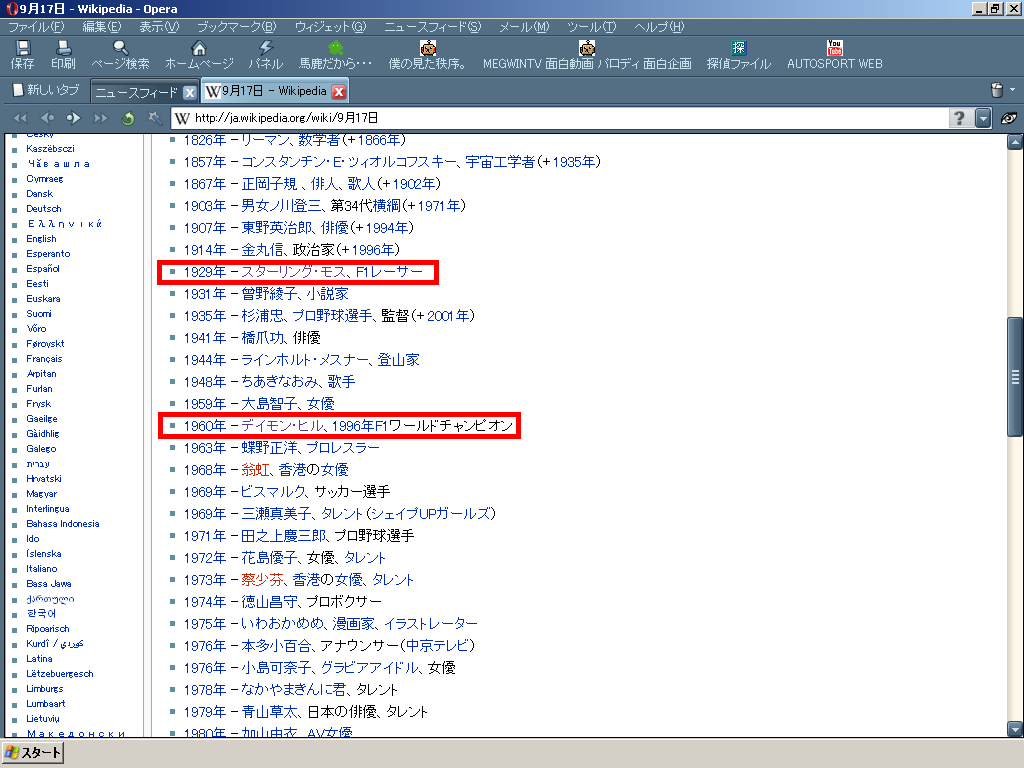Open the 僕の見た秩序 bookmark icon
This screenshot has height=768, width=1024.
click(x=428, y=48)
